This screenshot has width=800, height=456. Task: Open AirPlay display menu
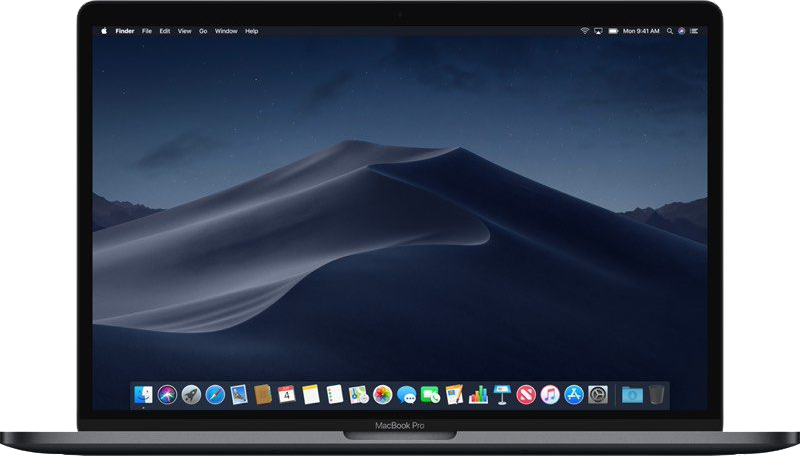(598, 31)
